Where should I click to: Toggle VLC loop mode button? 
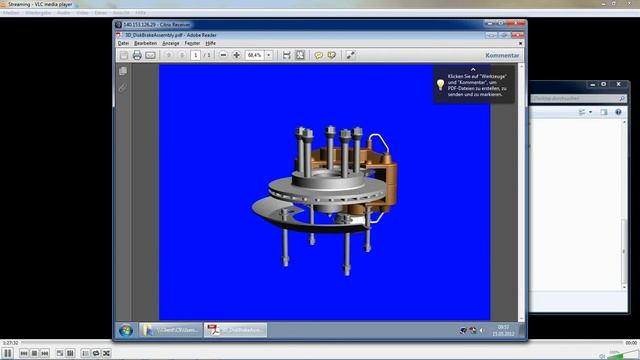pyautogui.click(x=96, y=353)
